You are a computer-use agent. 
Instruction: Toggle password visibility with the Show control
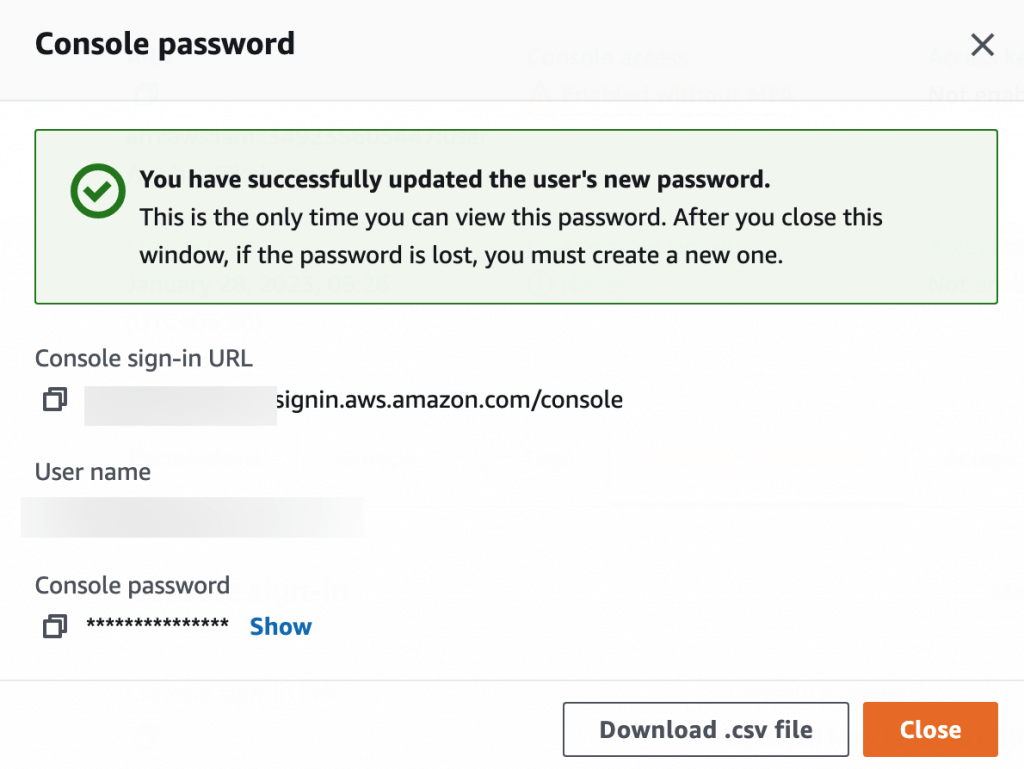[280, 626]
